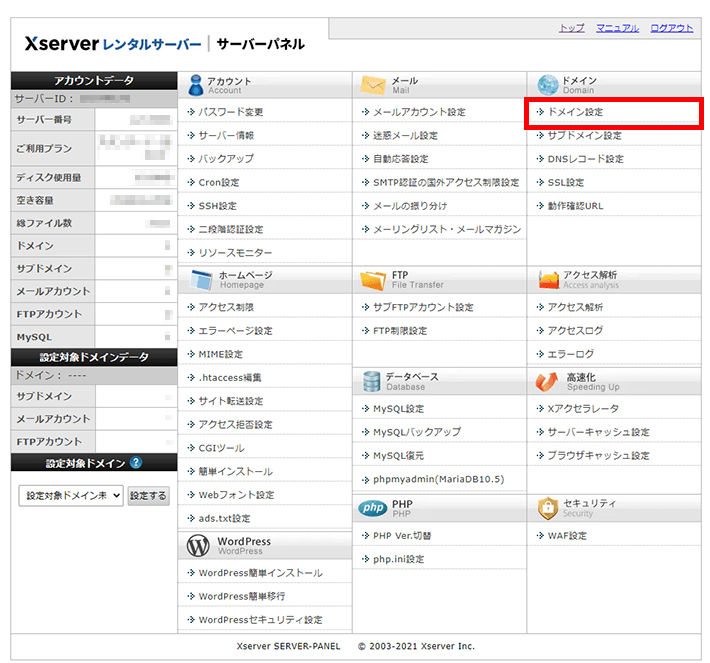Screen dimensions: 710x663
Task: Open サイト転送設定
Action: tap(230, 401)
